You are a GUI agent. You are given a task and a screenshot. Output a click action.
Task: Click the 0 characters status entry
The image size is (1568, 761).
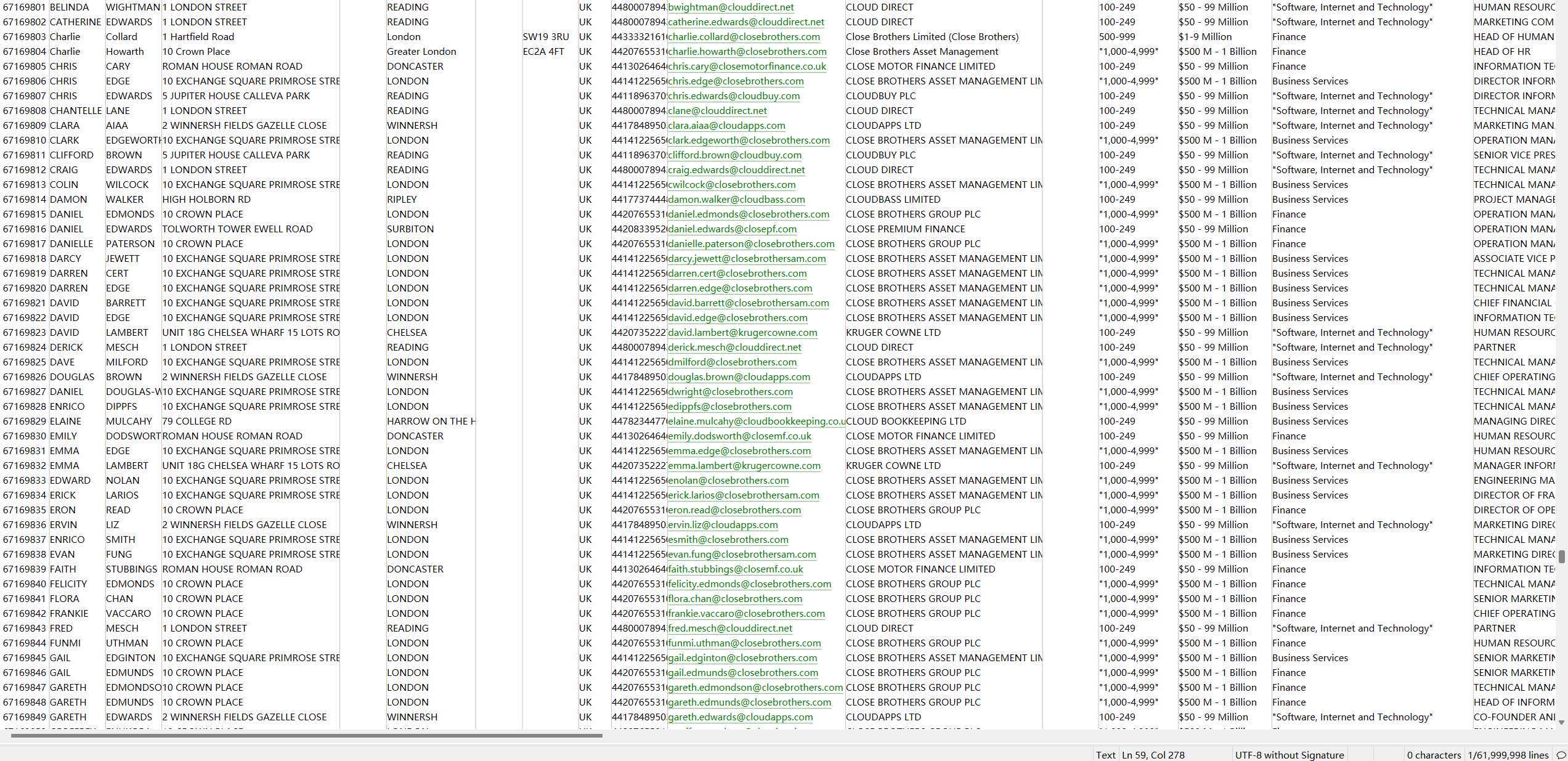[1434, 755]
